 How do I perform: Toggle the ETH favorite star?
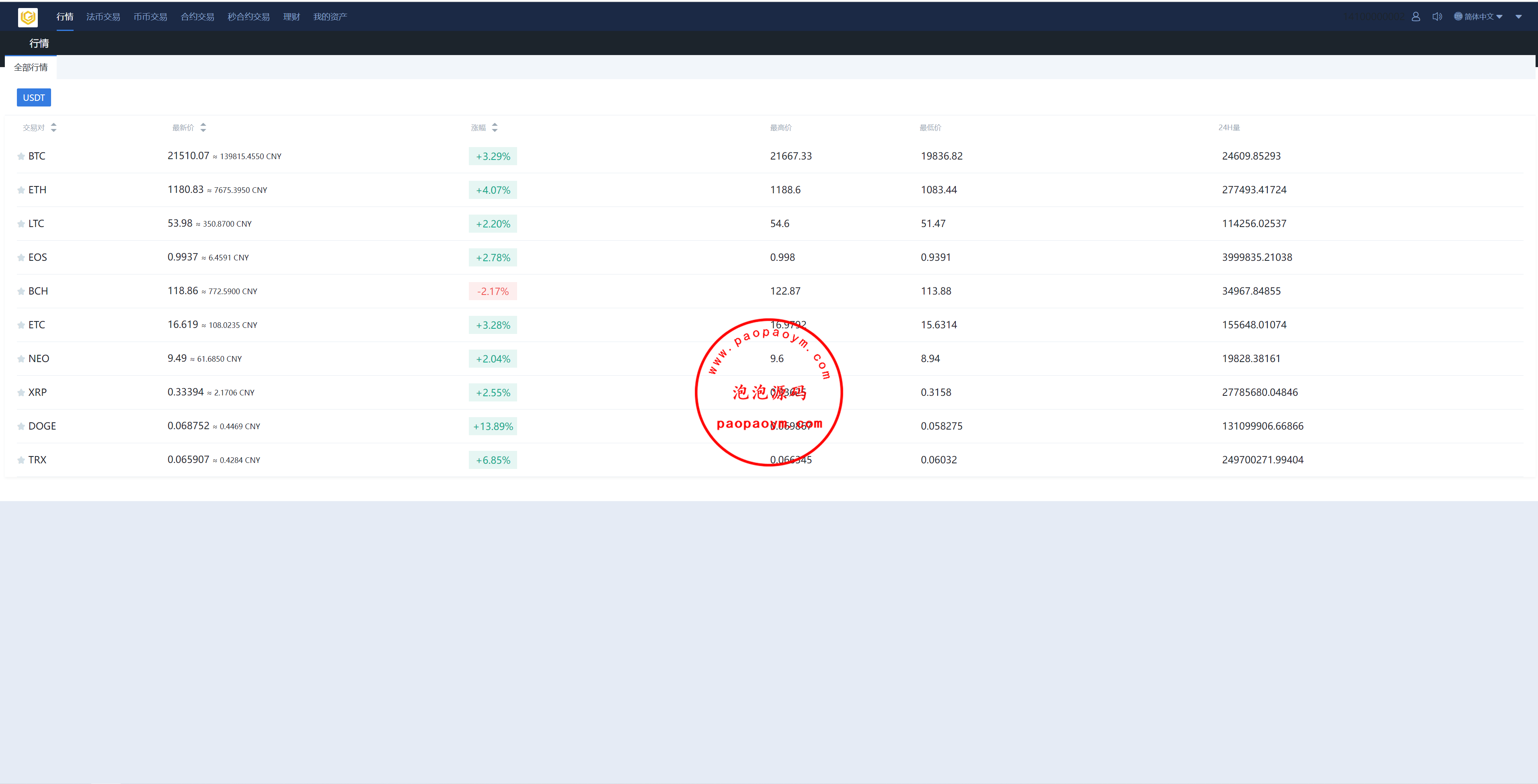21,190
